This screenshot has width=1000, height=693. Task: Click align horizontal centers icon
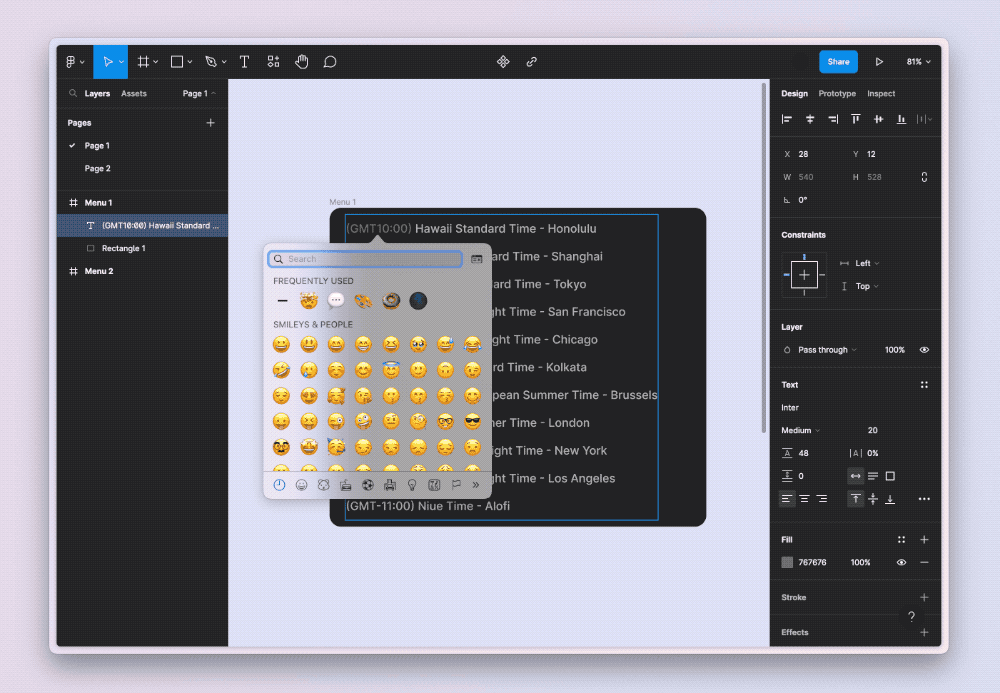coord(810,119)
